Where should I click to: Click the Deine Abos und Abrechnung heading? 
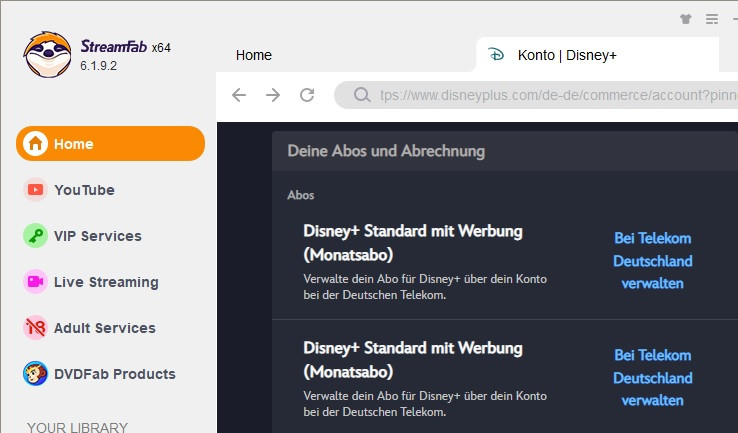[386, 151]
